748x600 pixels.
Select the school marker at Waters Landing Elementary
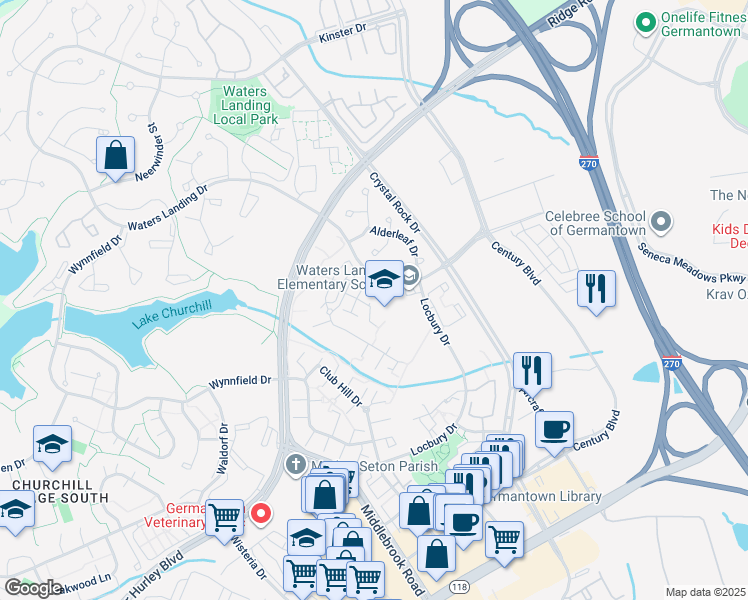click(384, 281)
